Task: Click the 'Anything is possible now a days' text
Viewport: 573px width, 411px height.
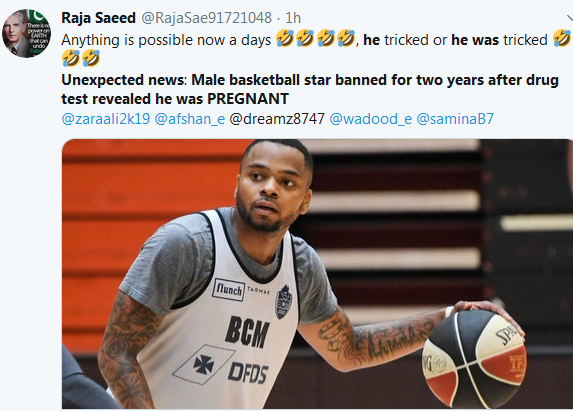Action: click(x=166, y=40)
